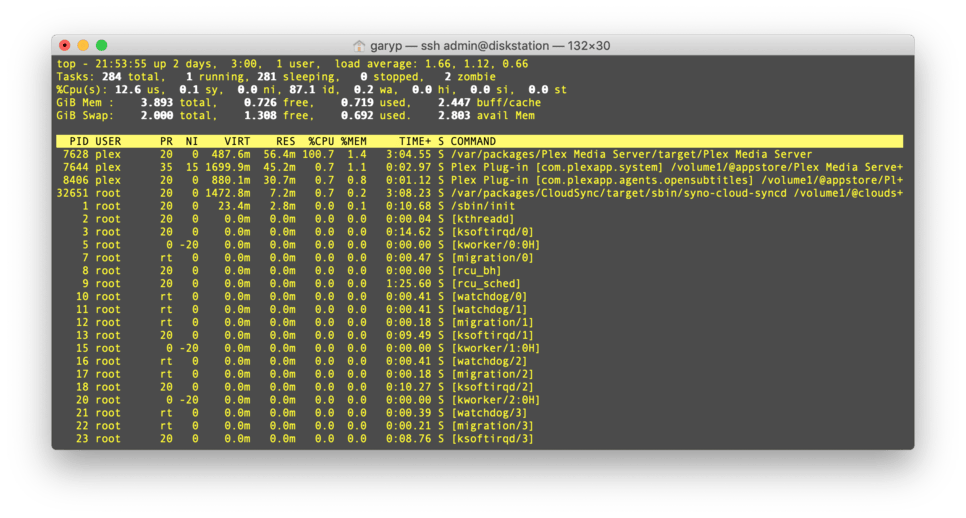Click the RES column header
The height and width of the screenshot is (518, 966).
tap(286, 141)
